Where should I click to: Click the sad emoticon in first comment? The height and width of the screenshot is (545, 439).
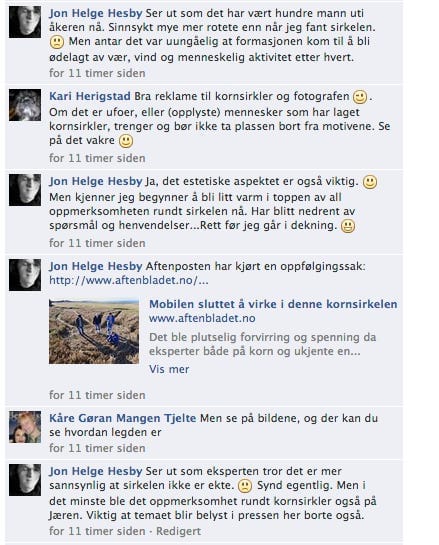(x=57, y=42)
